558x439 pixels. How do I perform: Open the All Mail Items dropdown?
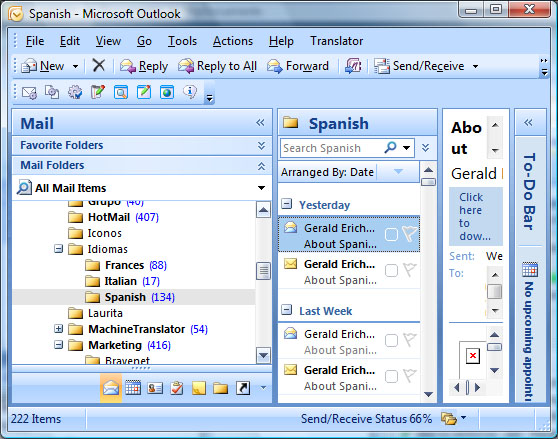coord(262,188)
